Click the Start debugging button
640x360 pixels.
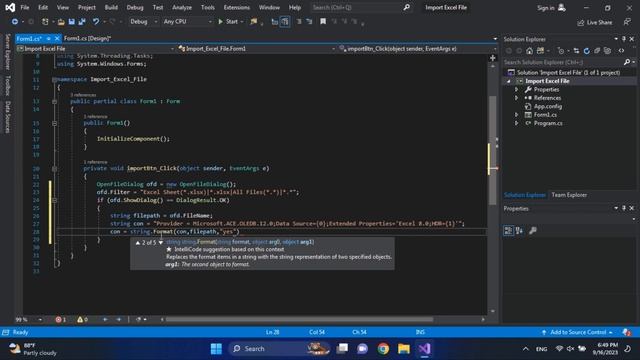pos(228,22)
